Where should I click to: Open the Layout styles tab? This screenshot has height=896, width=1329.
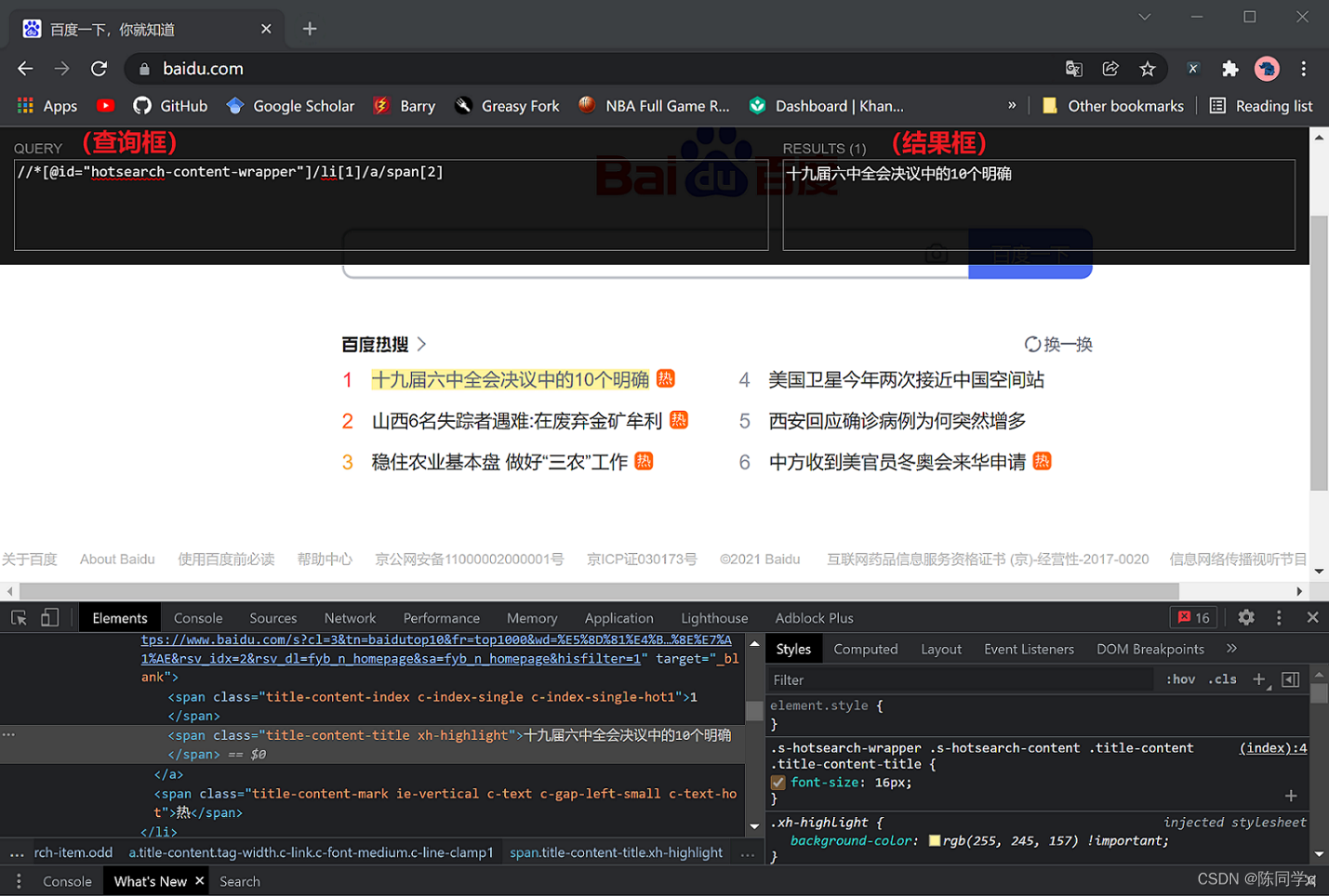[x=941, y=649]
